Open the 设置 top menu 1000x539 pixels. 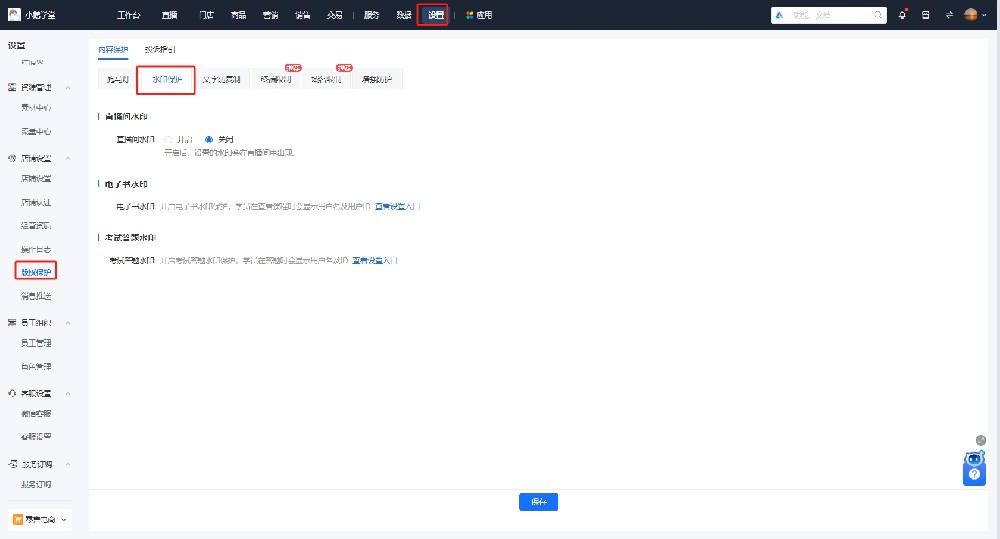click(x=436, y=15)
